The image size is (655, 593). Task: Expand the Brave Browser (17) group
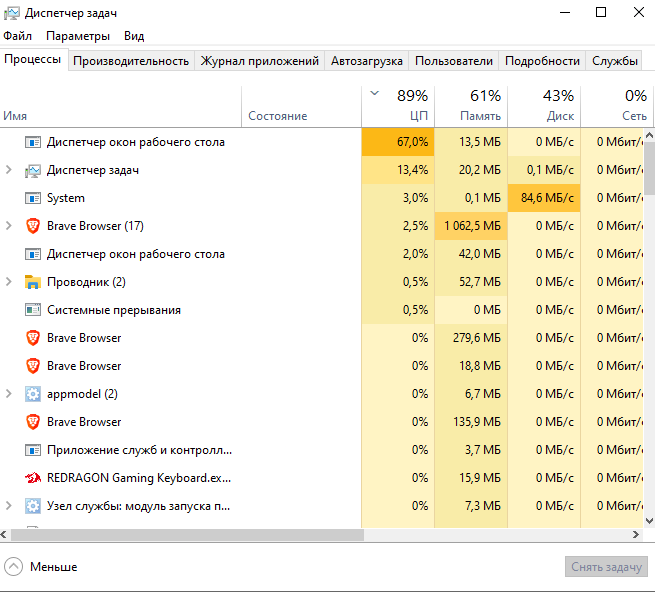coord(8,226)
